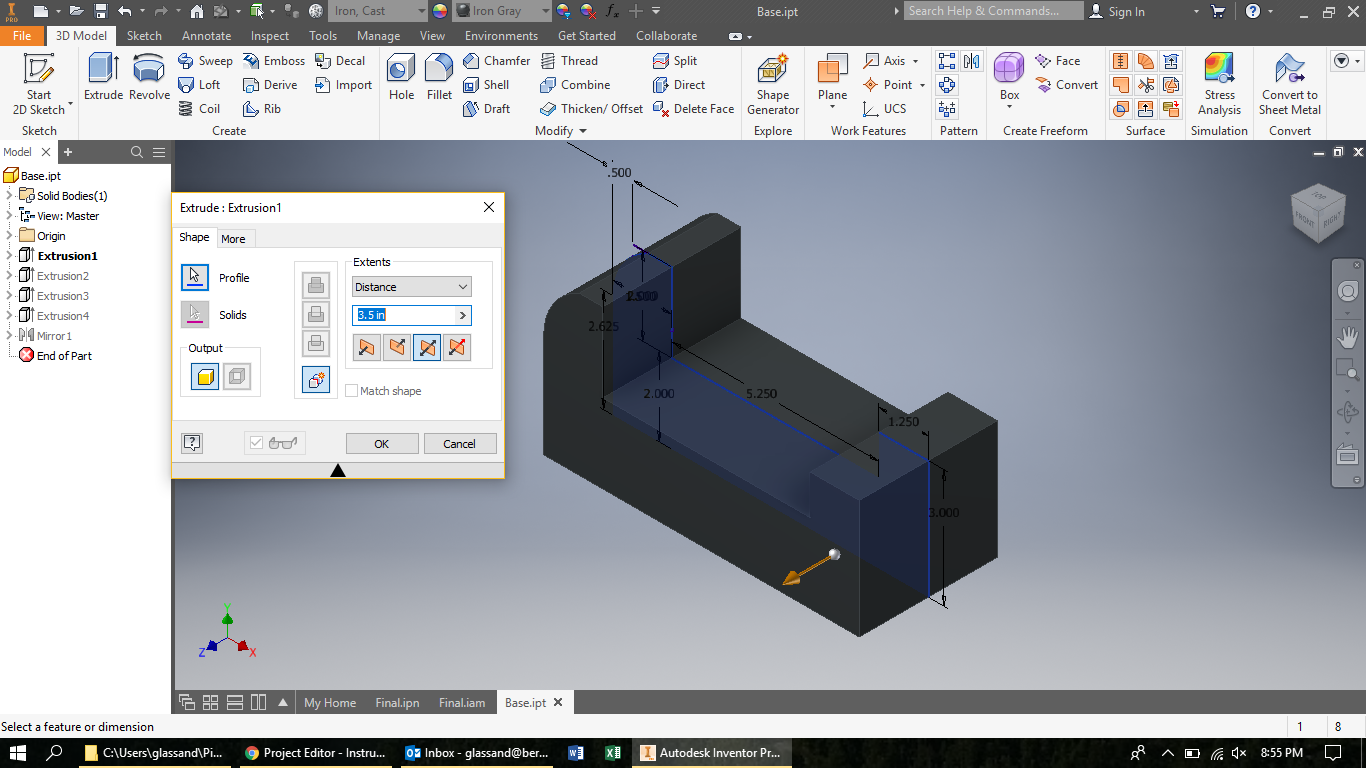
Task: Select the Cut operation button
Action: point(316,314)
